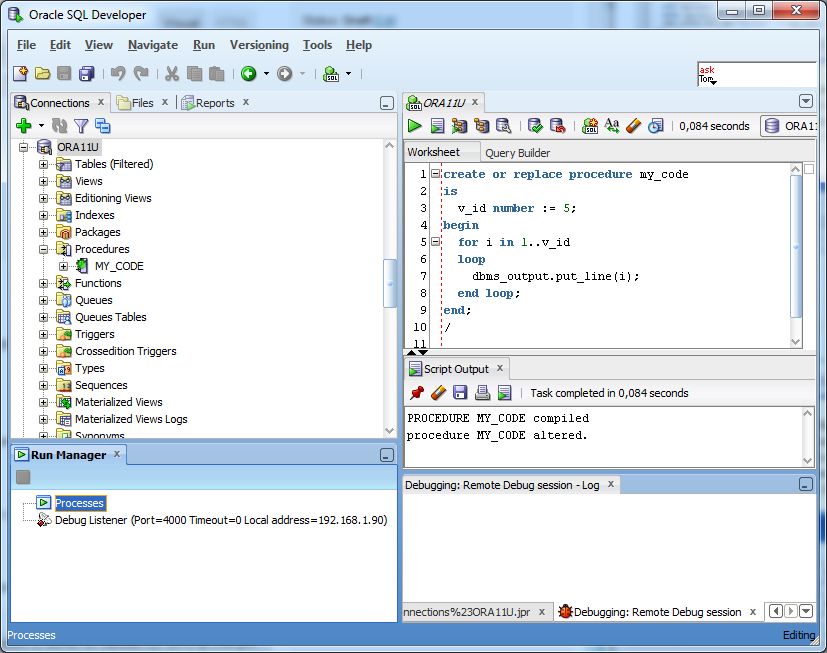Collapse the ORA11U connection node
The image size is (827, 653).
[x=23, y=147]
